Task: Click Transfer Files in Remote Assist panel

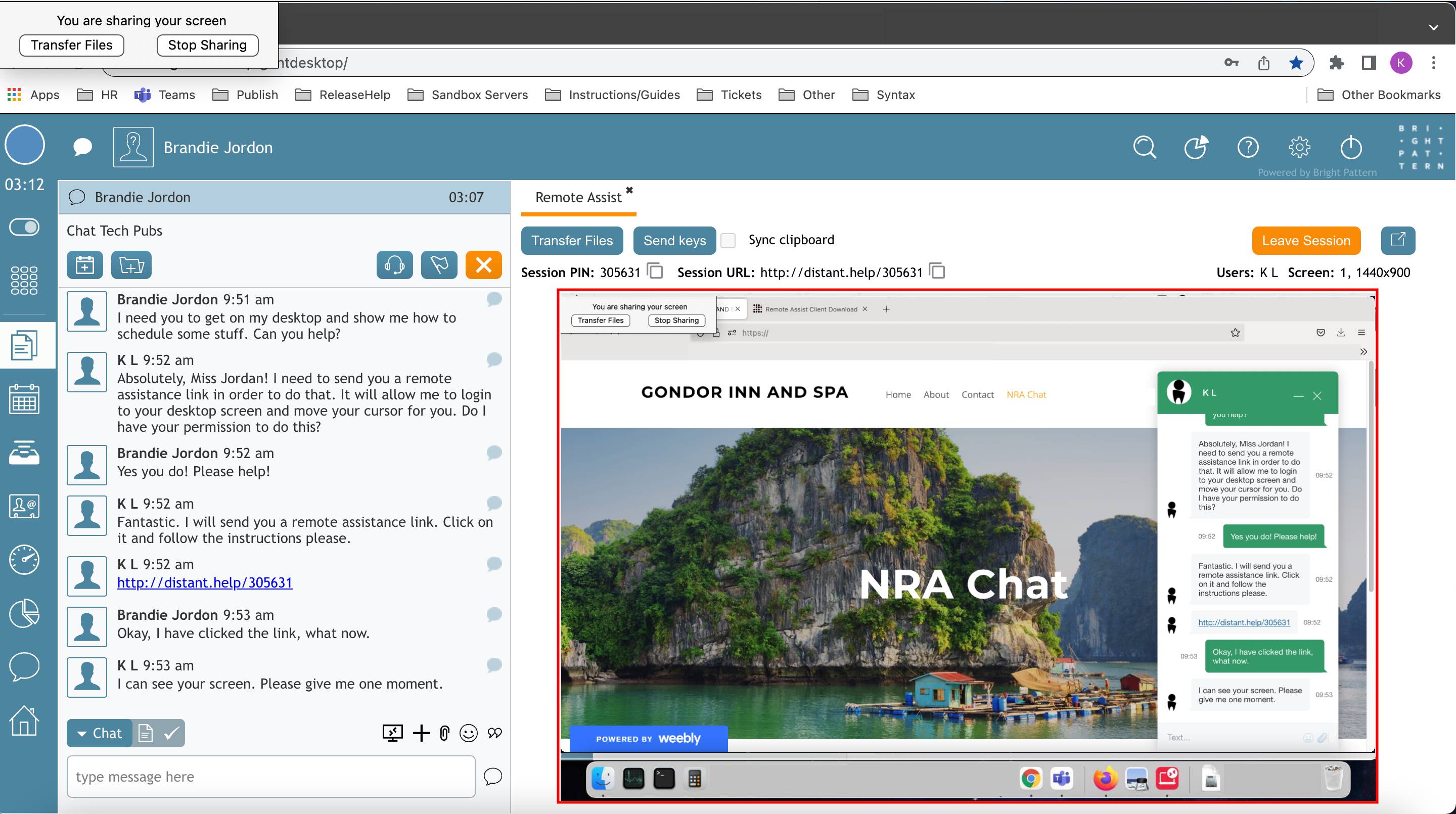Action: 572,240
